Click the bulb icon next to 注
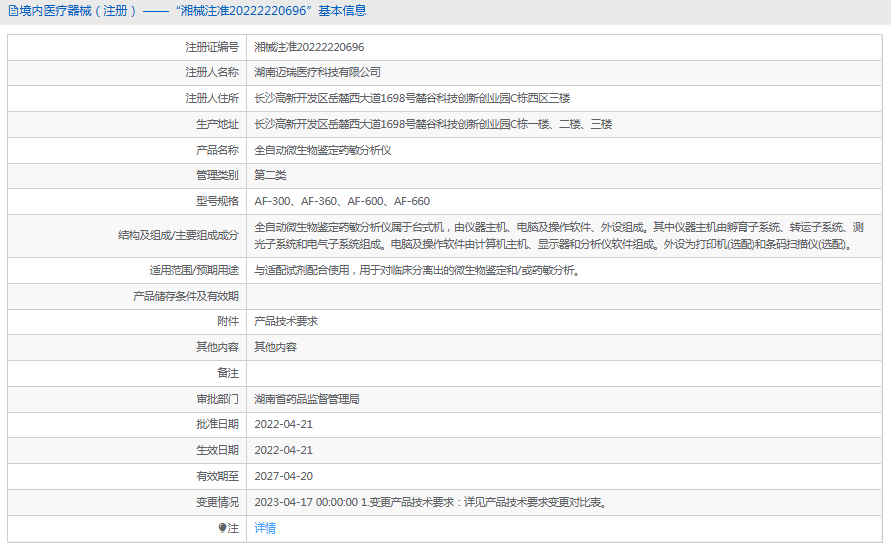 coord(222,528)
